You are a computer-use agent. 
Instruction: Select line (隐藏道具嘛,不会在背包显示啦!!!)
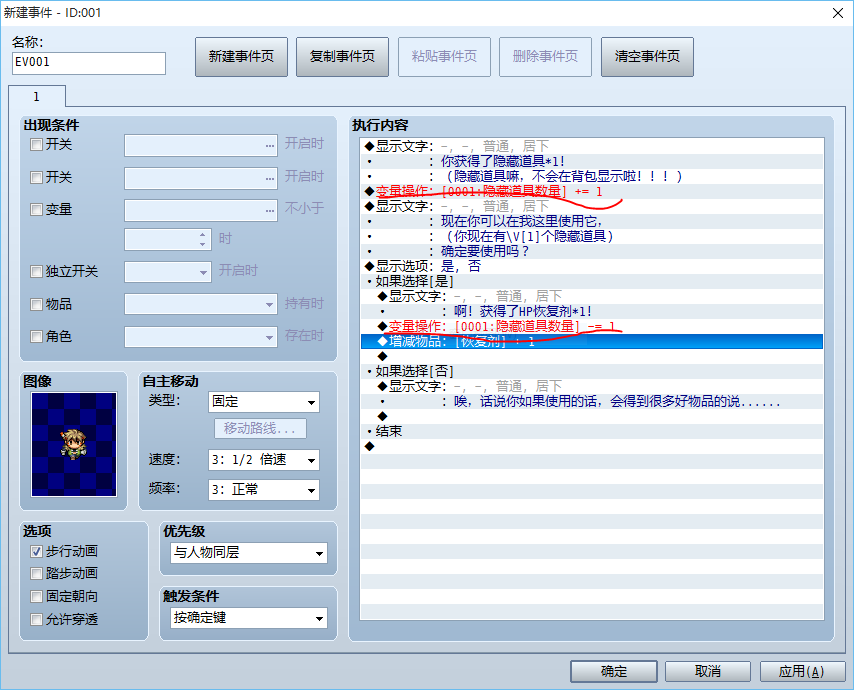click(x=591, y=176)
